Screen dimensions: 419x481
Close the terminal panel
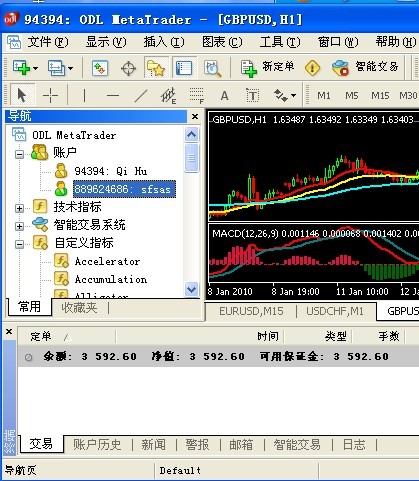pyautogui.click(x=9, y=331)
